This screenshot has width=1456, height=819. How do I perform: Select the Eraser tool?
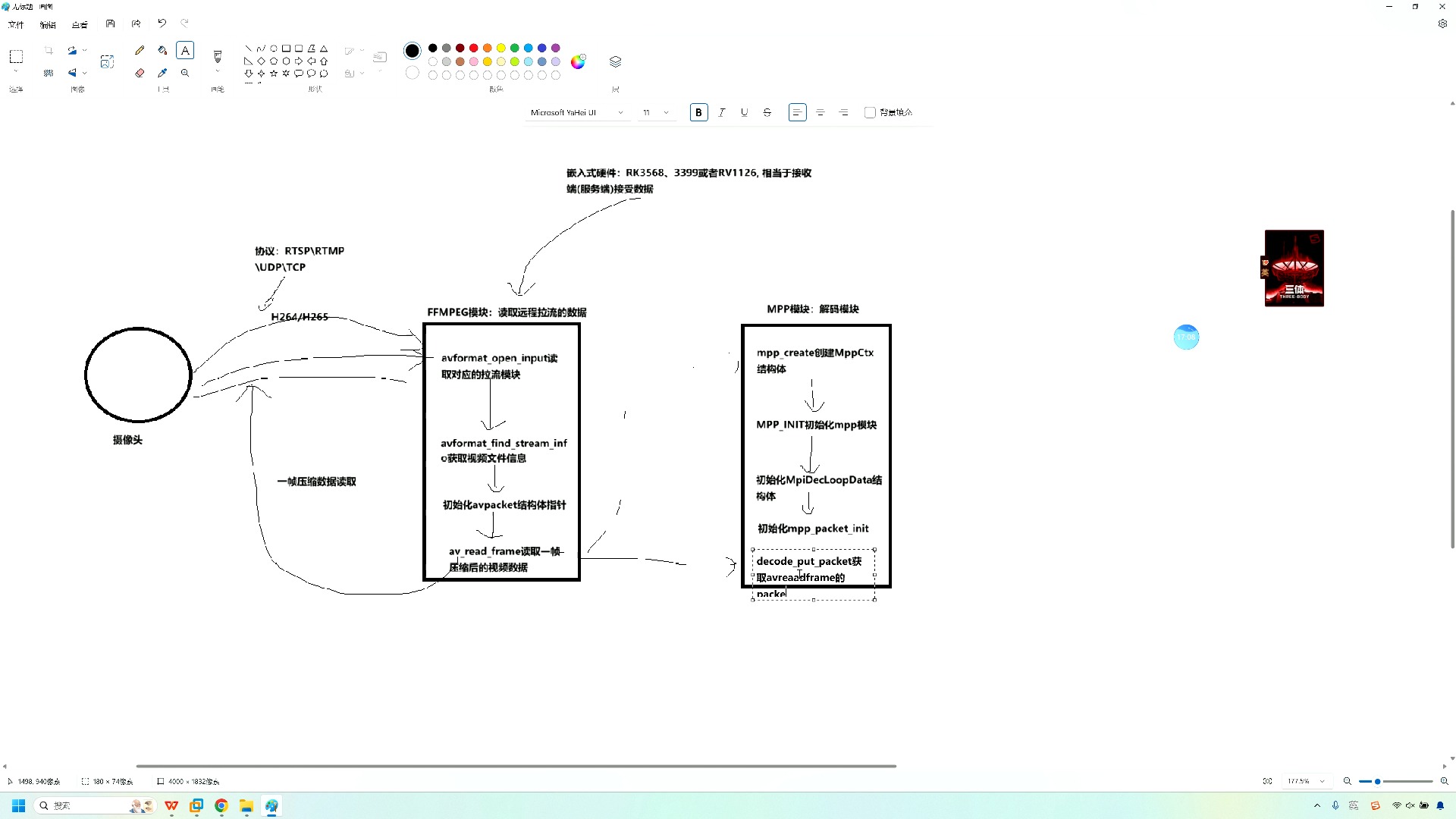click(140, 73)
